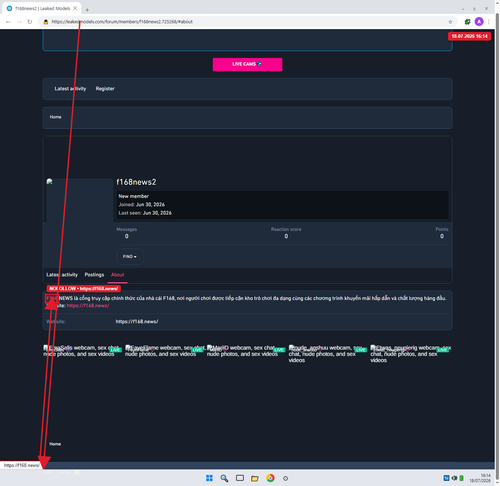Click the browser forward arrow
Image resolution: width=500 pixels, height=486 pixels.
coord(19,22)
